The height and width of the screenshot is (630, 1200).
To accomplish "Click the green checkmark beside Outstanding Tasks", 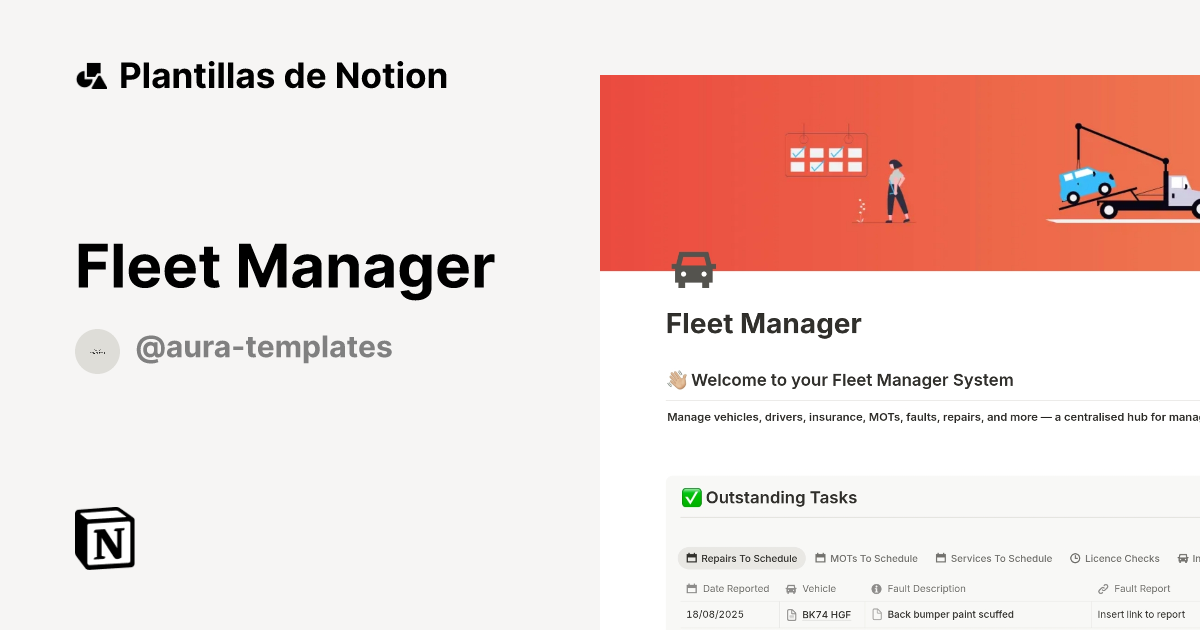I will click(690, 497).
